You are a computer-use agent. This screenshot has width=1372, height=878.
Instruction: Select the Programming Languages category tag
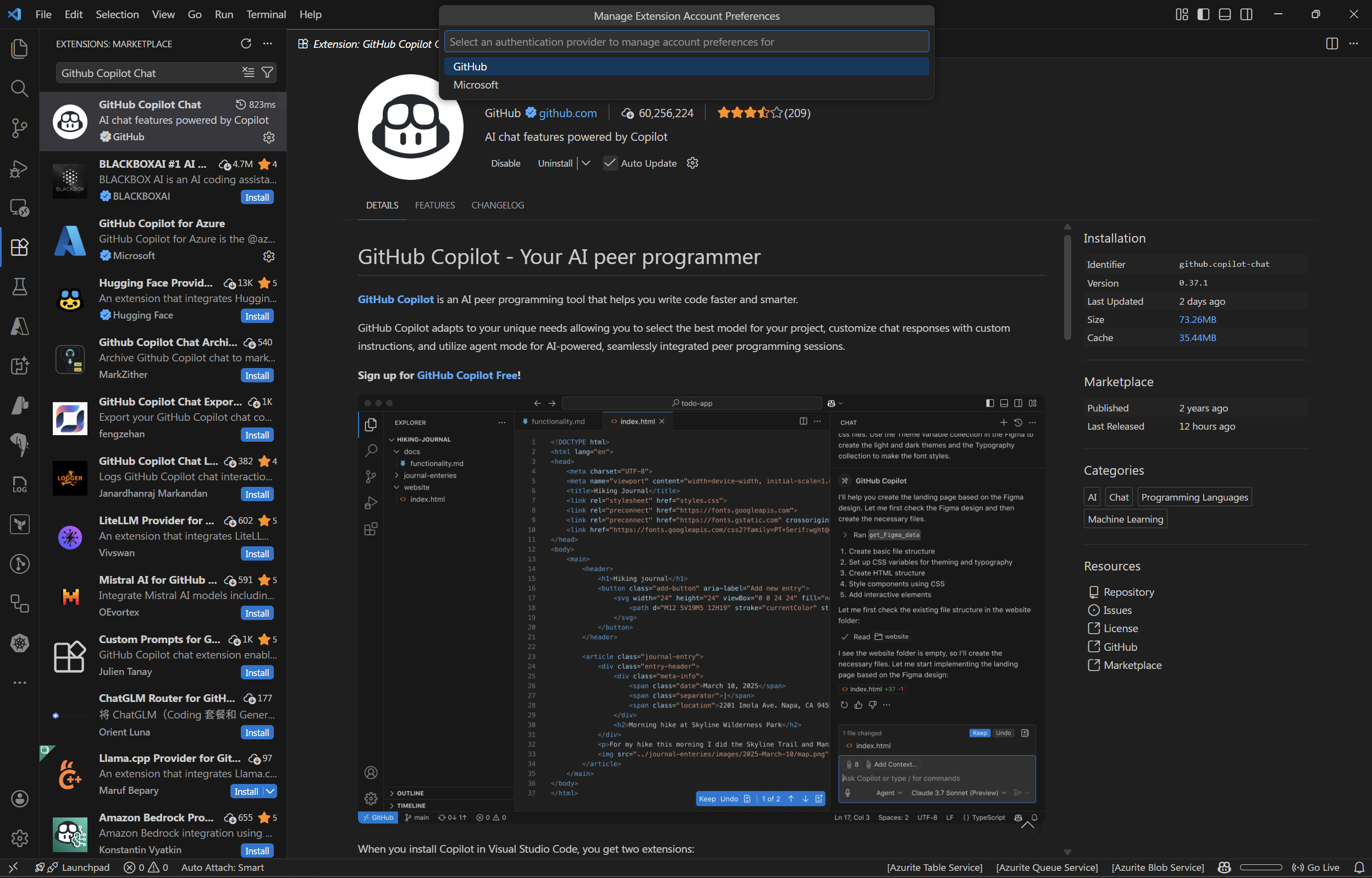click(x=1194, y=497)
